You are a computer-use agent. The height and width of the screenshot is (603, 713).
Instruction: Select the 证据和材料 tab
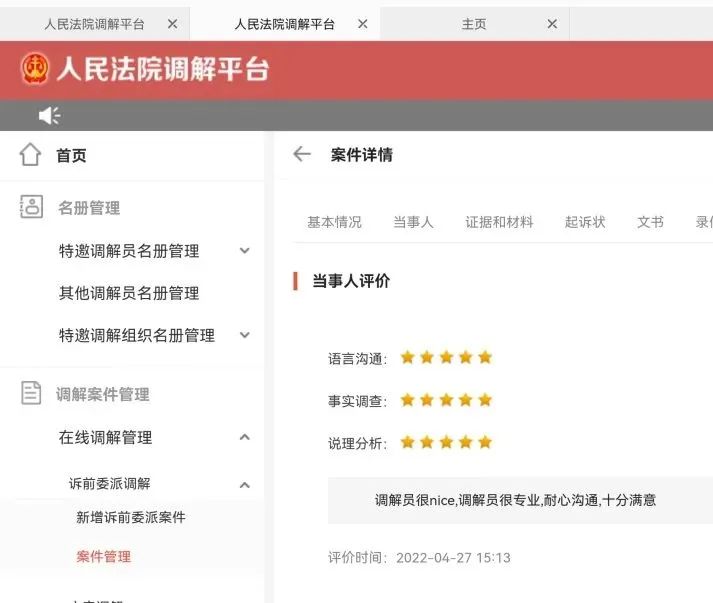coord(499,222)
